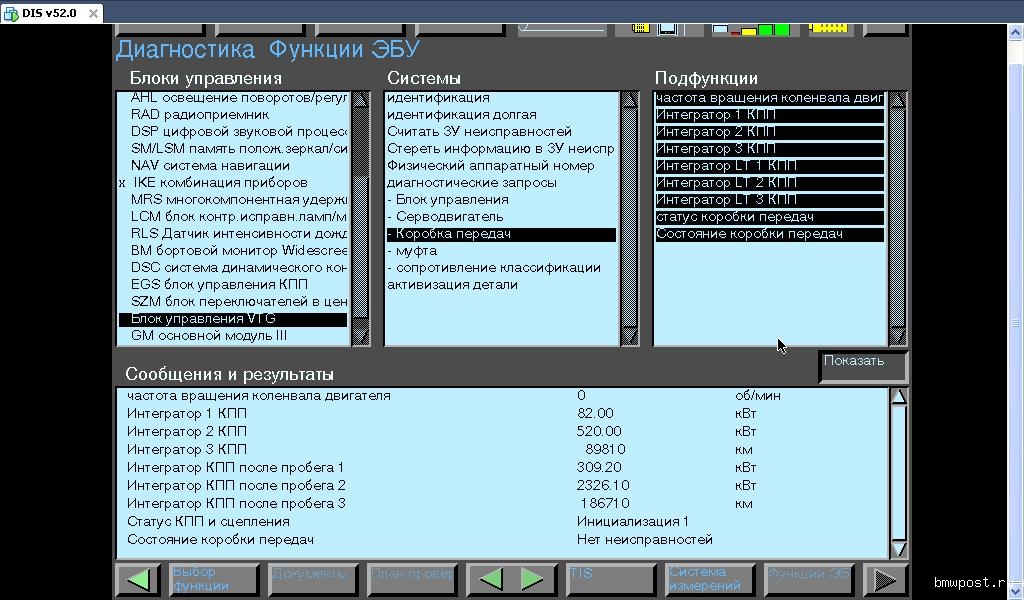The width and height of the screenshot is (1024, 600).
Task: Select муфта diagnostic request
Action: tap(416, 251)
